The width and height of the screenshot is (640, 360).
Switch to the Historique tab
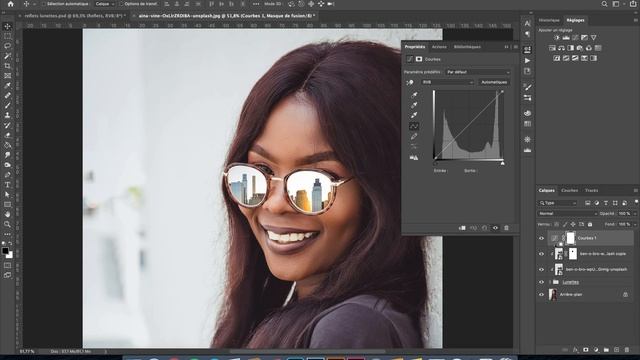pyautogui.click(x=549, y=20)
